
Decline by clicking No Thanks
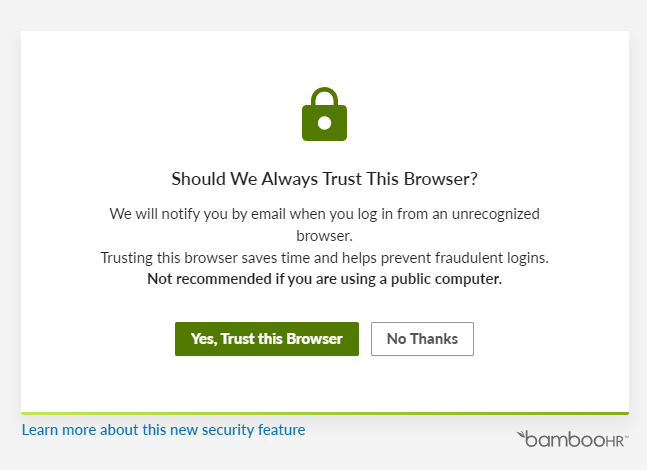(x=422, y=339)
